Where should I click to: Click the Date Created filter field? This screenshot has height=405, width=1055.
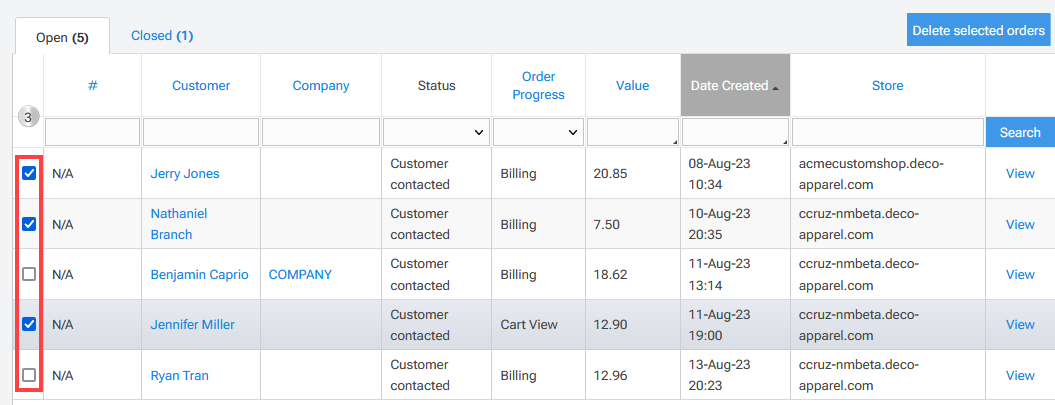point(735,133)
